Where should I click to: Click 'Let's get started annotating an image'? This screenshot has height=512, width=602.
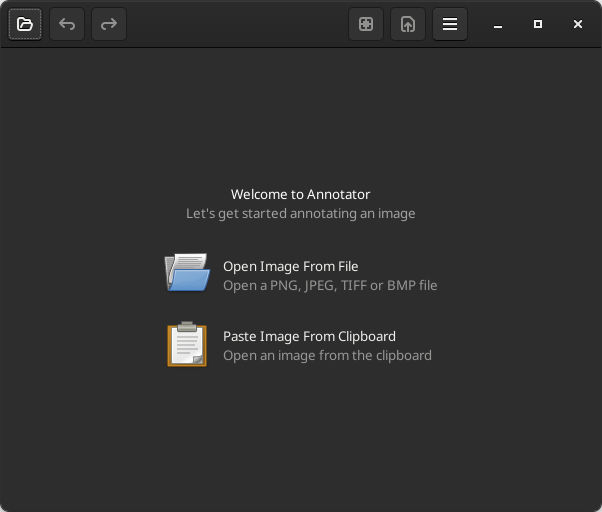click(x=301, y=213)
